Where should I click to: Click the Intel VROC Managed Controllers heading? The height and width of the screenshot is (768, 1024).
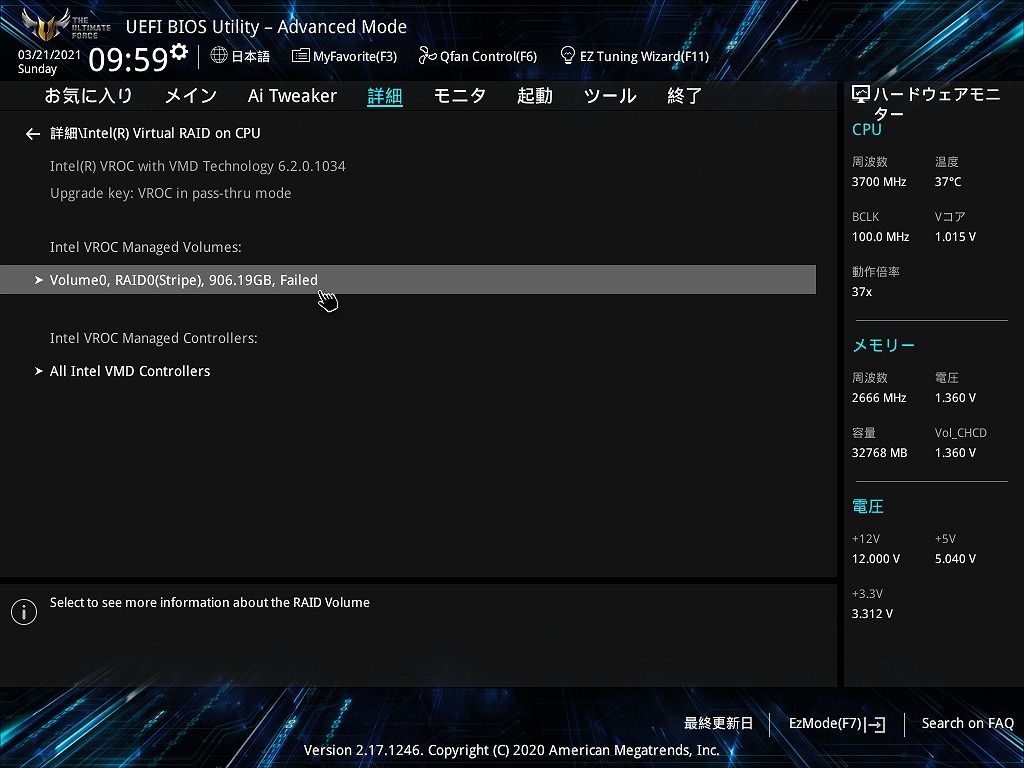pyautogui.click(x=153, y=338)
